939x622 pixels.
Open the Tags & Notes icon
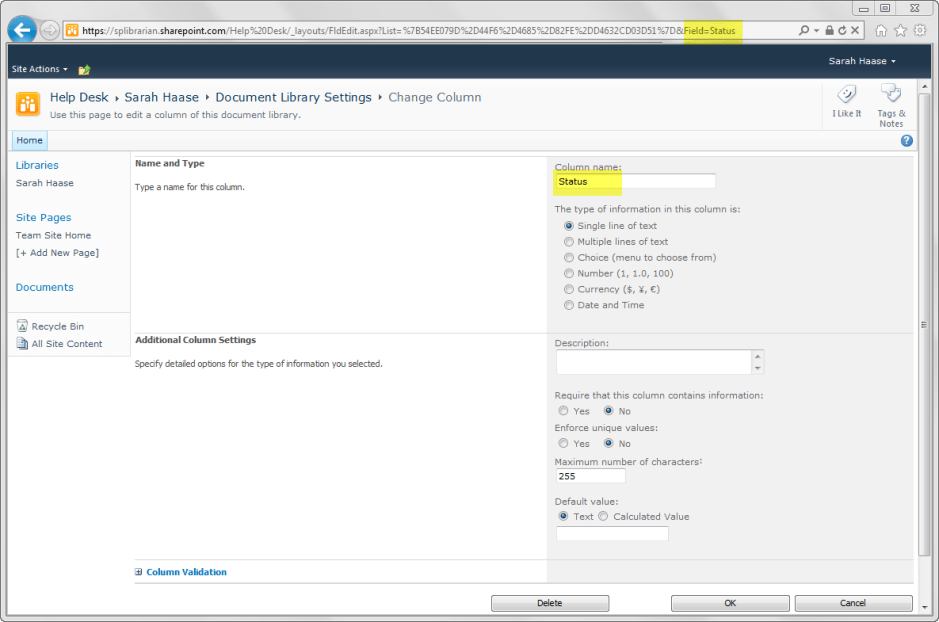(891, 95)
